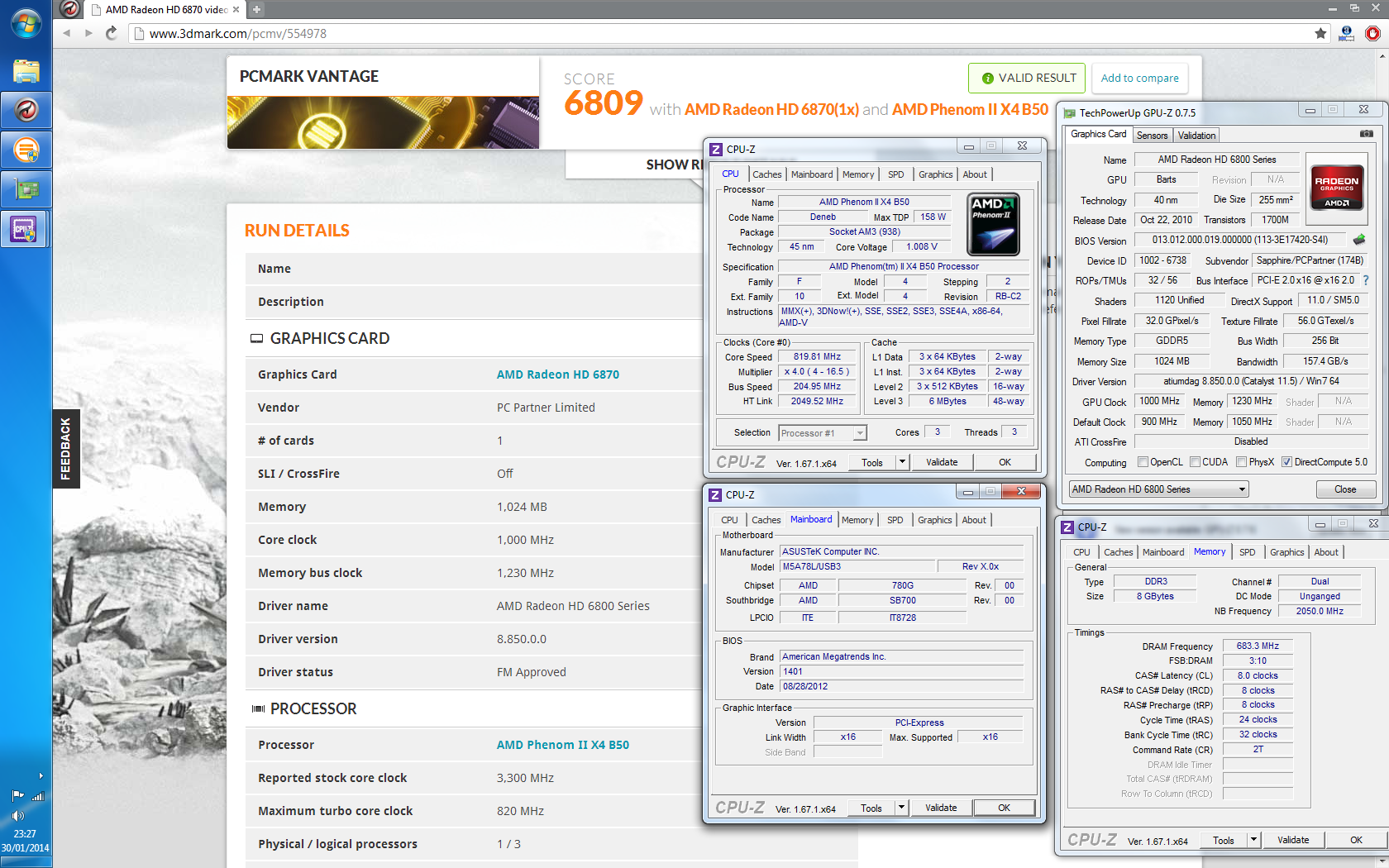1389x868 pixels.
Task: Switch to Validation tab in GPU-Z
Action: [1196, 136]
